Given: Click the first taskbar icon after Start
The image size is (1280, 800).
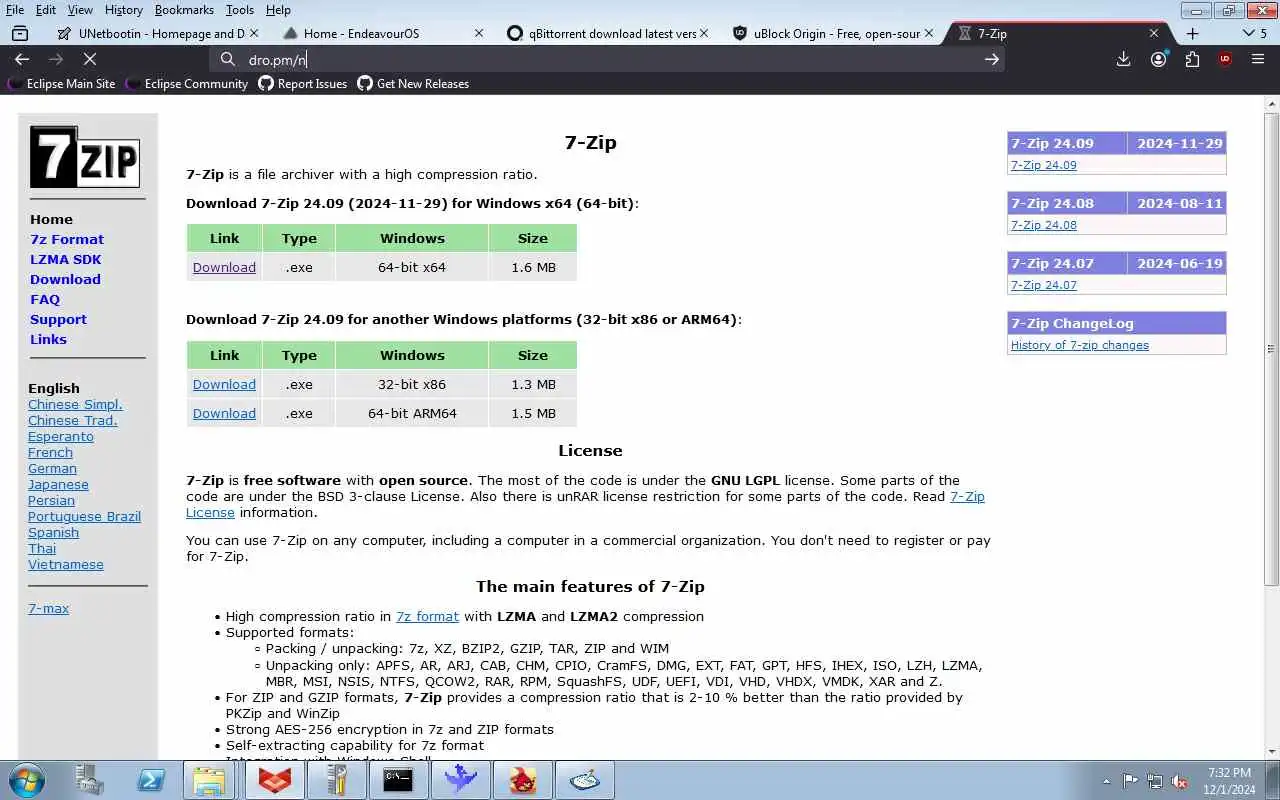Looking at the screenshot, I should pyautogui.click(x=89, y=780).
